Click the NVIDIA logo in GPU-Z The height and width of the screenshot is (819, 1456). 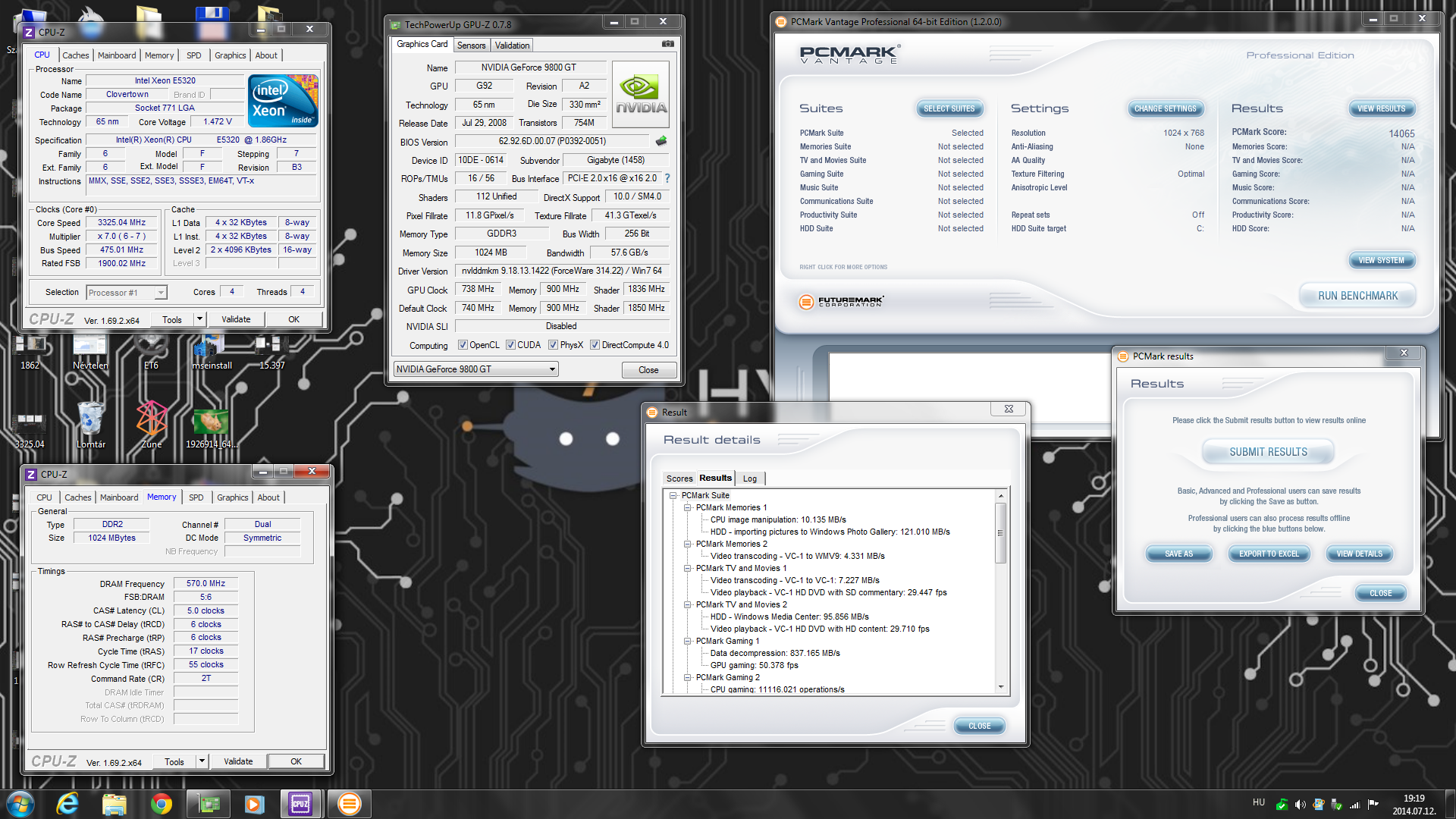click(x=641, y=94)
